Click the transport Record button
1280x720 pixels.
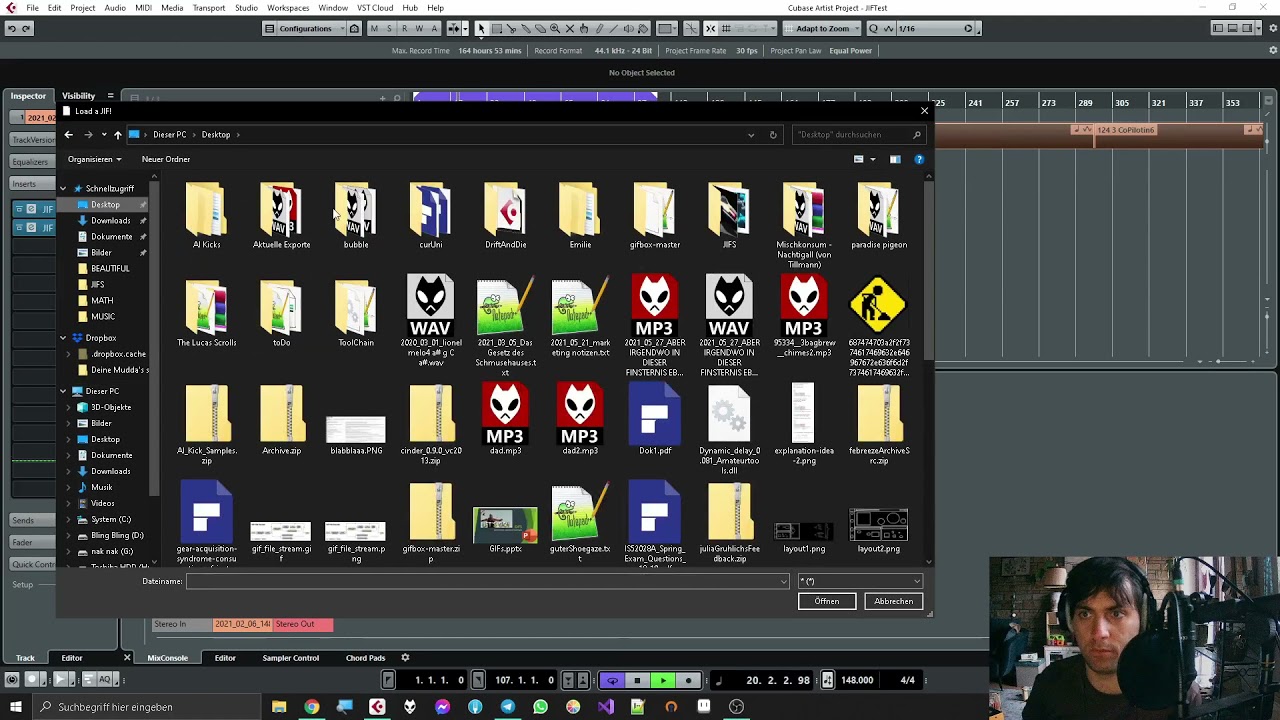[688, 680]
